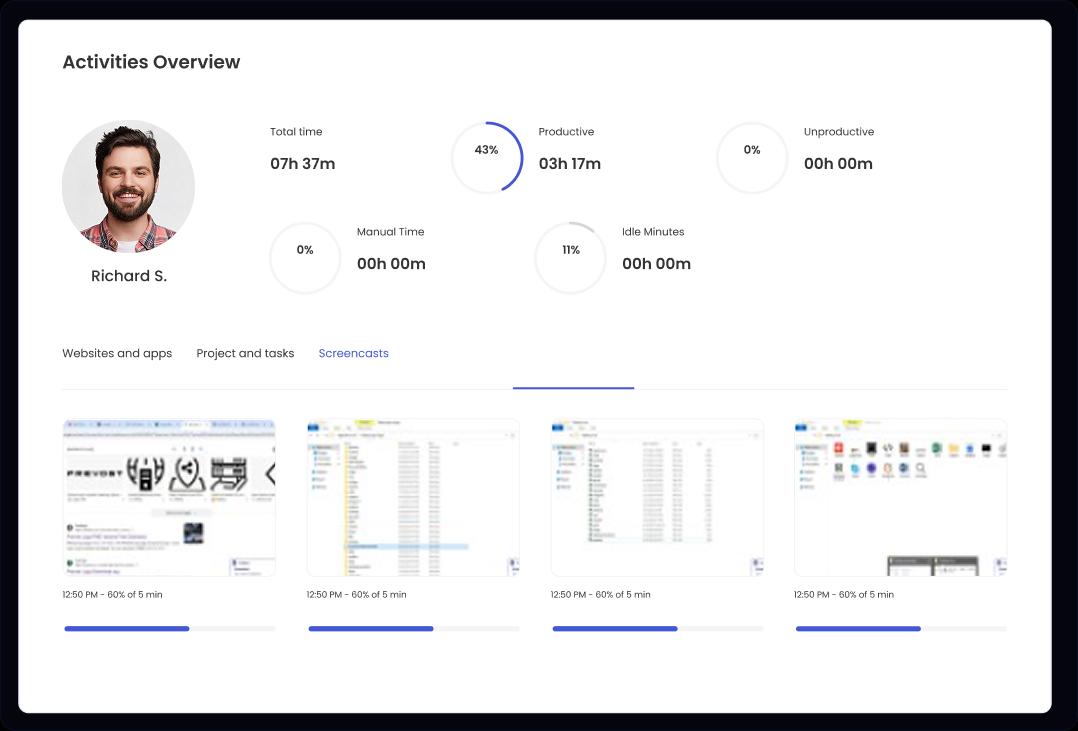Open the Prevost website screencast thumbnail
Image resolution: width=1078 pixels, height=731 pixels.
(169, 497)
